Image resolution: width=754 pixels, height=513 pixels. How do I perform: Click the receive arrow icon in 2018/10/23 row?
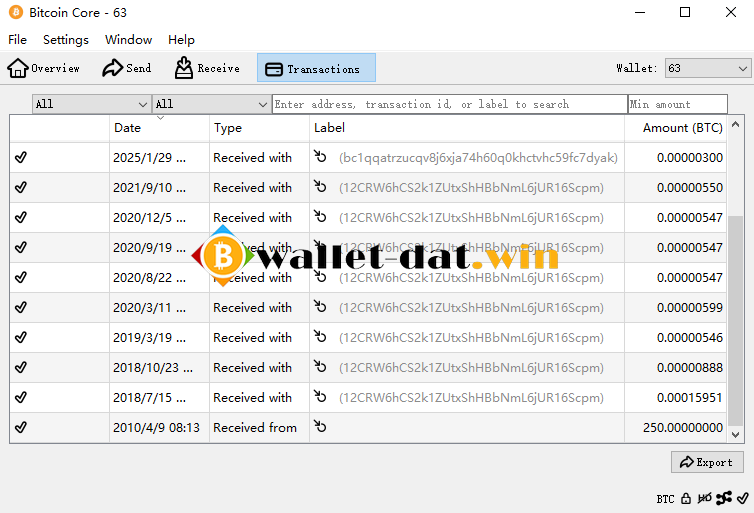[x=320, y=366]
